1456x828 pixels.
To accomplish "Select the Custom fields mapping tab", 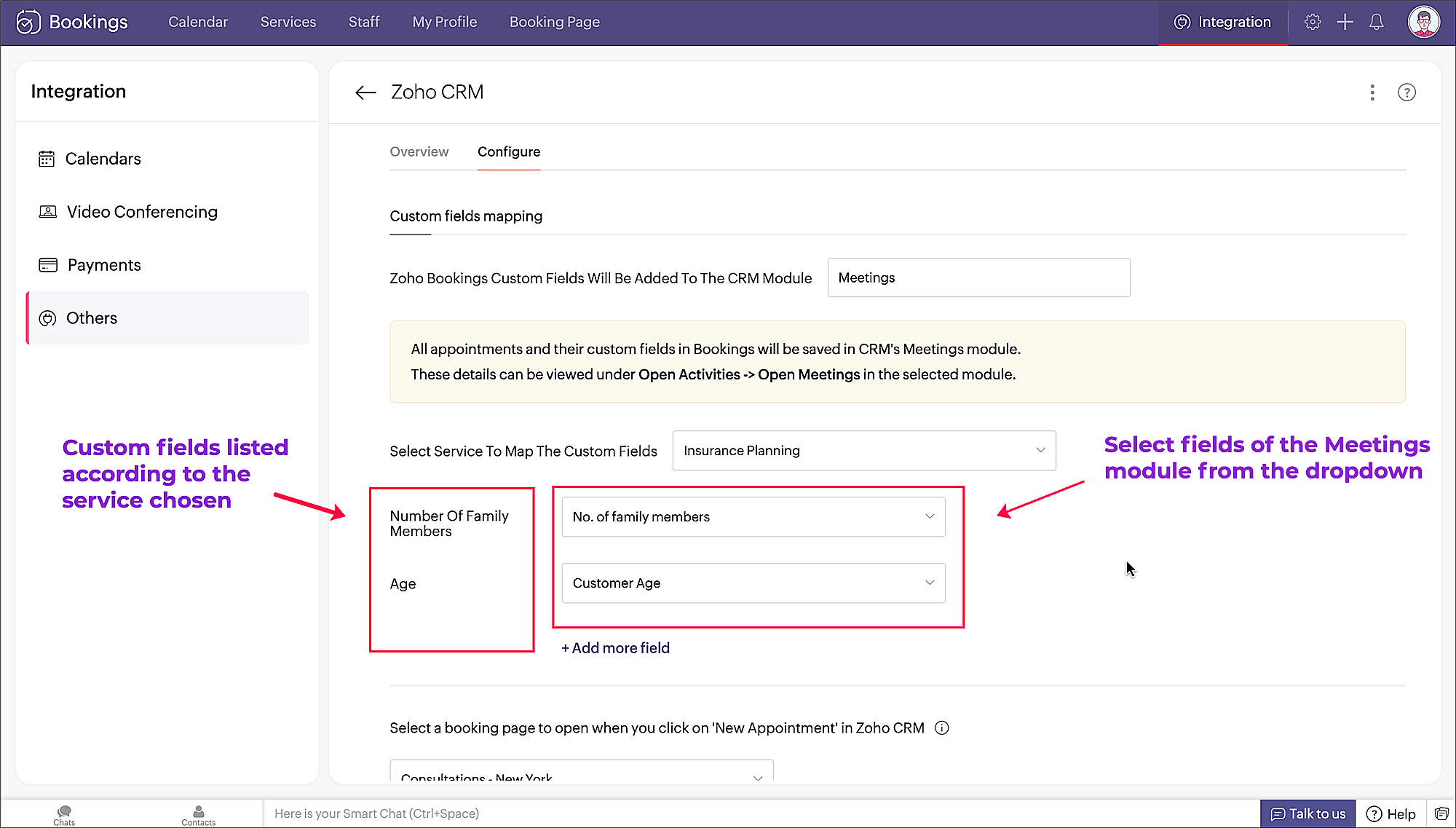I will coord(466,216).
